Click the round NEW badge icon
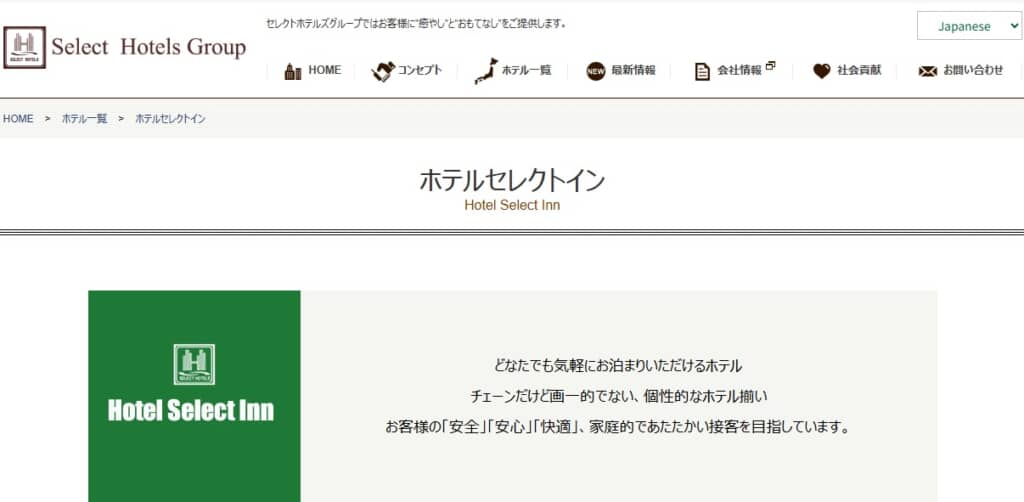Screen dimensions: 1024x502 [x=596, y=71]
